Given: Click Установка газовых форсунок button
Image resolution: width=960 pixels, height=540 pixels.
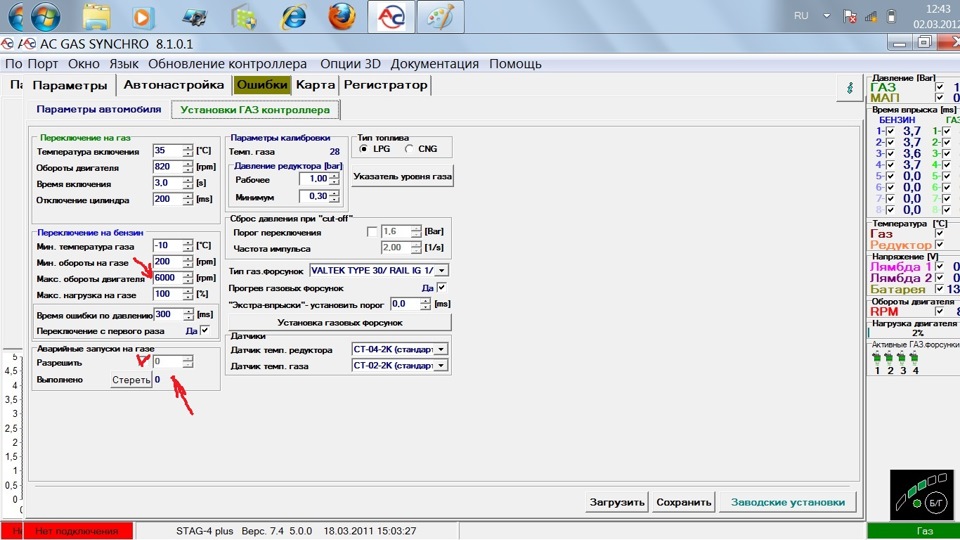Looking at the screenshot, I should point(340,323).
